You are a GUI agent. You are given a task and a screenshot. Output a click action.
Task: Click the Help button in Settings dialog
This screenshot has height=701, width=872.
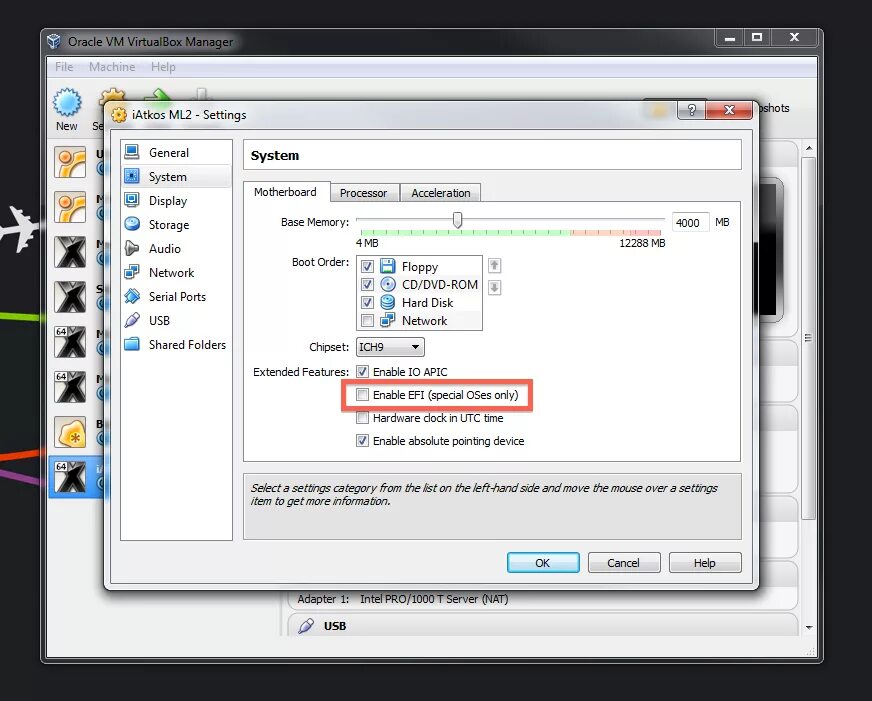coord(705,563)
